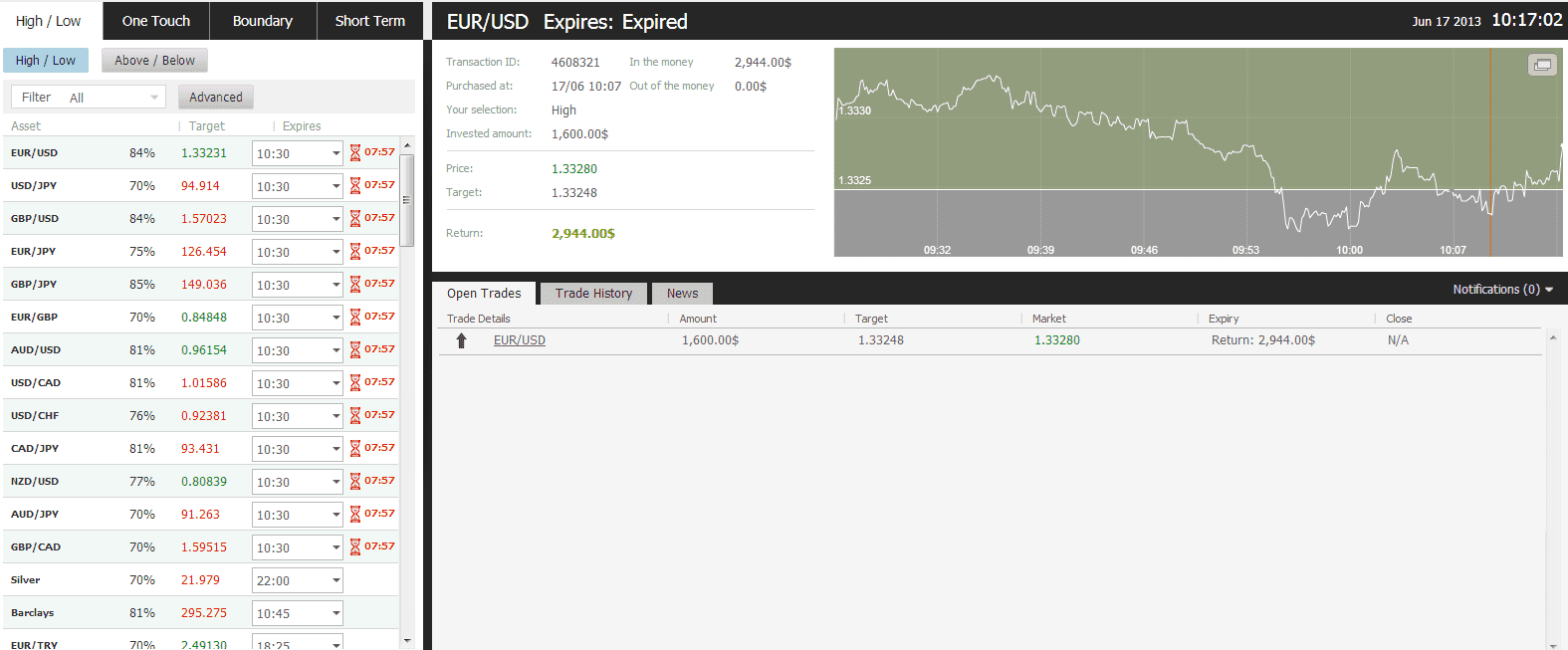
Task: Click the chart expand icon
Action: coord(1542,65)
